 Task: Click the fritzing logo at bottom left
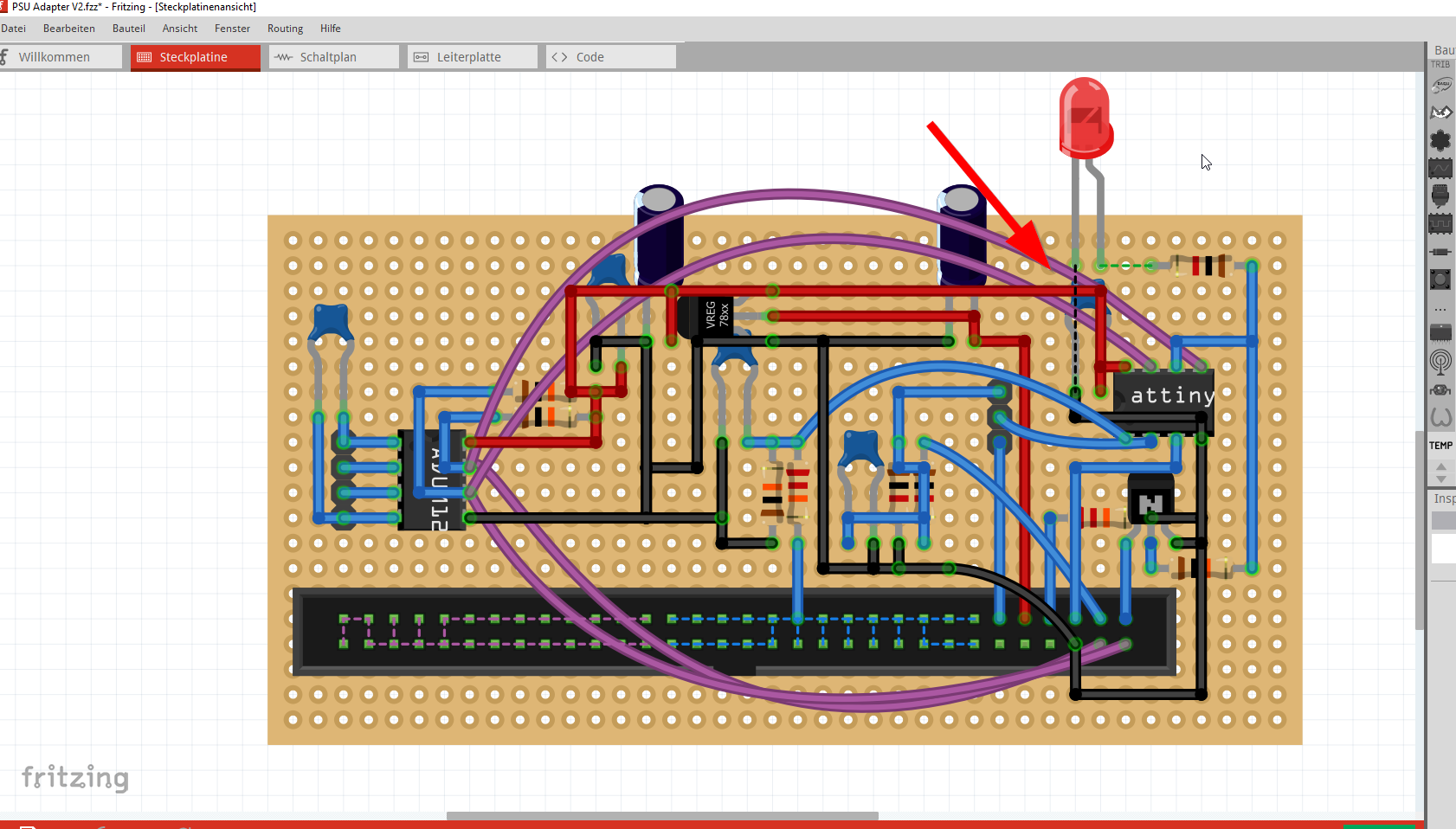[x=76, y=777]
